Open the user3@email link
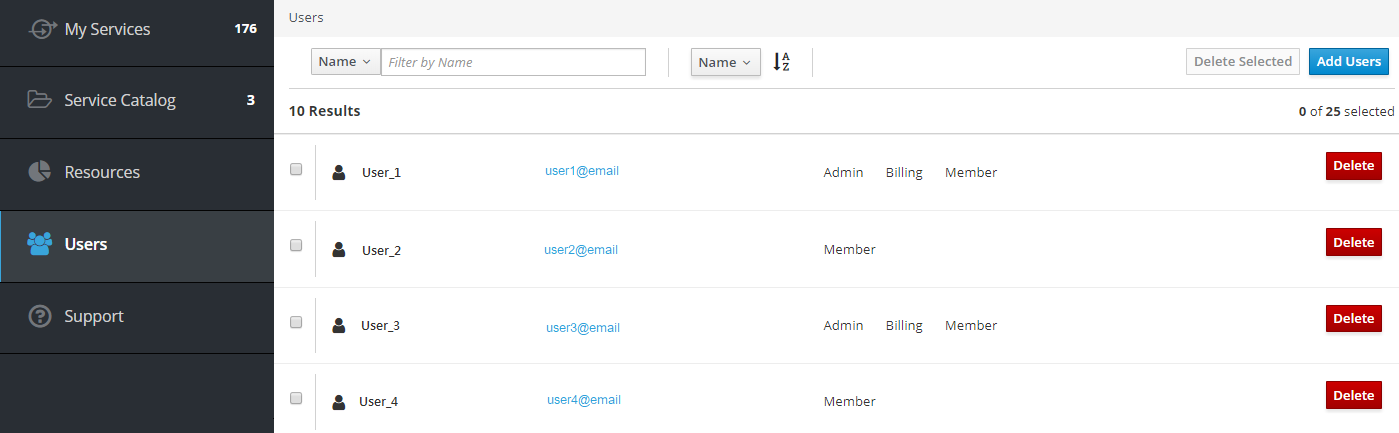Screen dimensions: 1399x433 tap(583, 327)
